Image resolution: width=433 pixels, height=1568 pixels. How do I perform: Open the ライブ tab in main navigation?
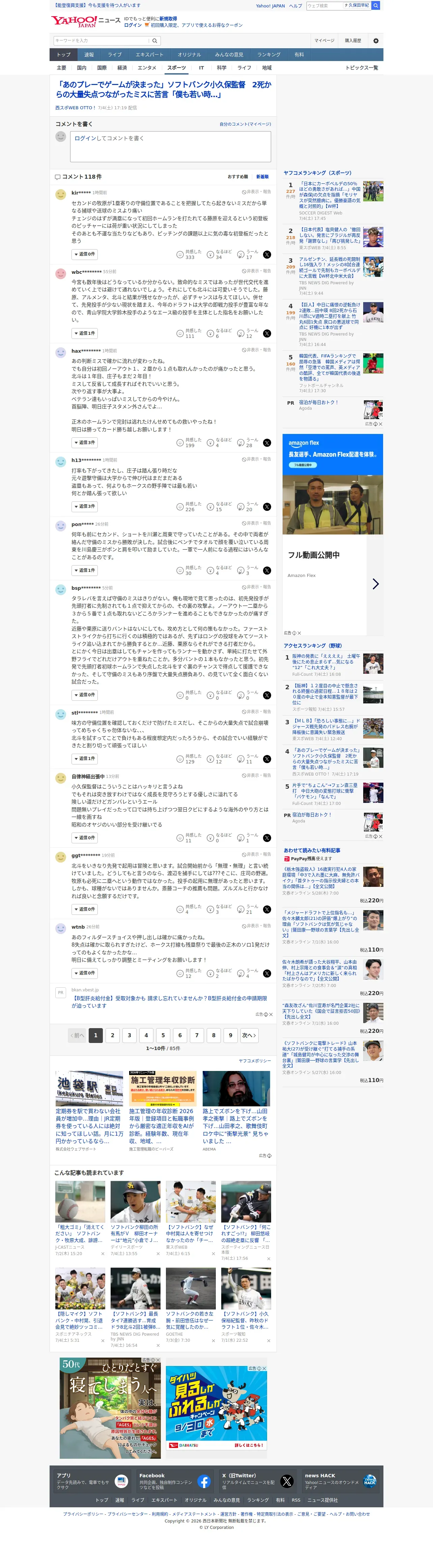pyautogui.click(x=115, y=55)
